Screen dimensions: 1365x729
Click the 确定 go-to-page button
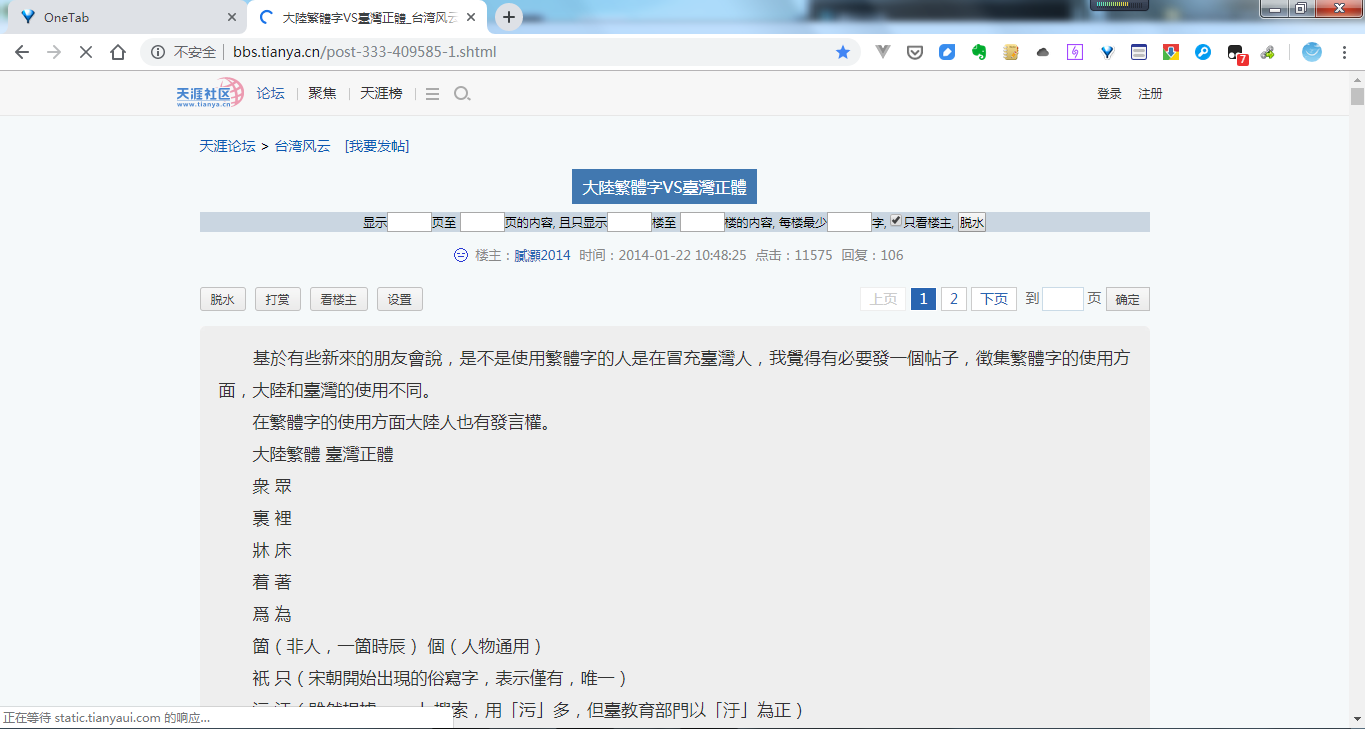[x=1128, y=299]
